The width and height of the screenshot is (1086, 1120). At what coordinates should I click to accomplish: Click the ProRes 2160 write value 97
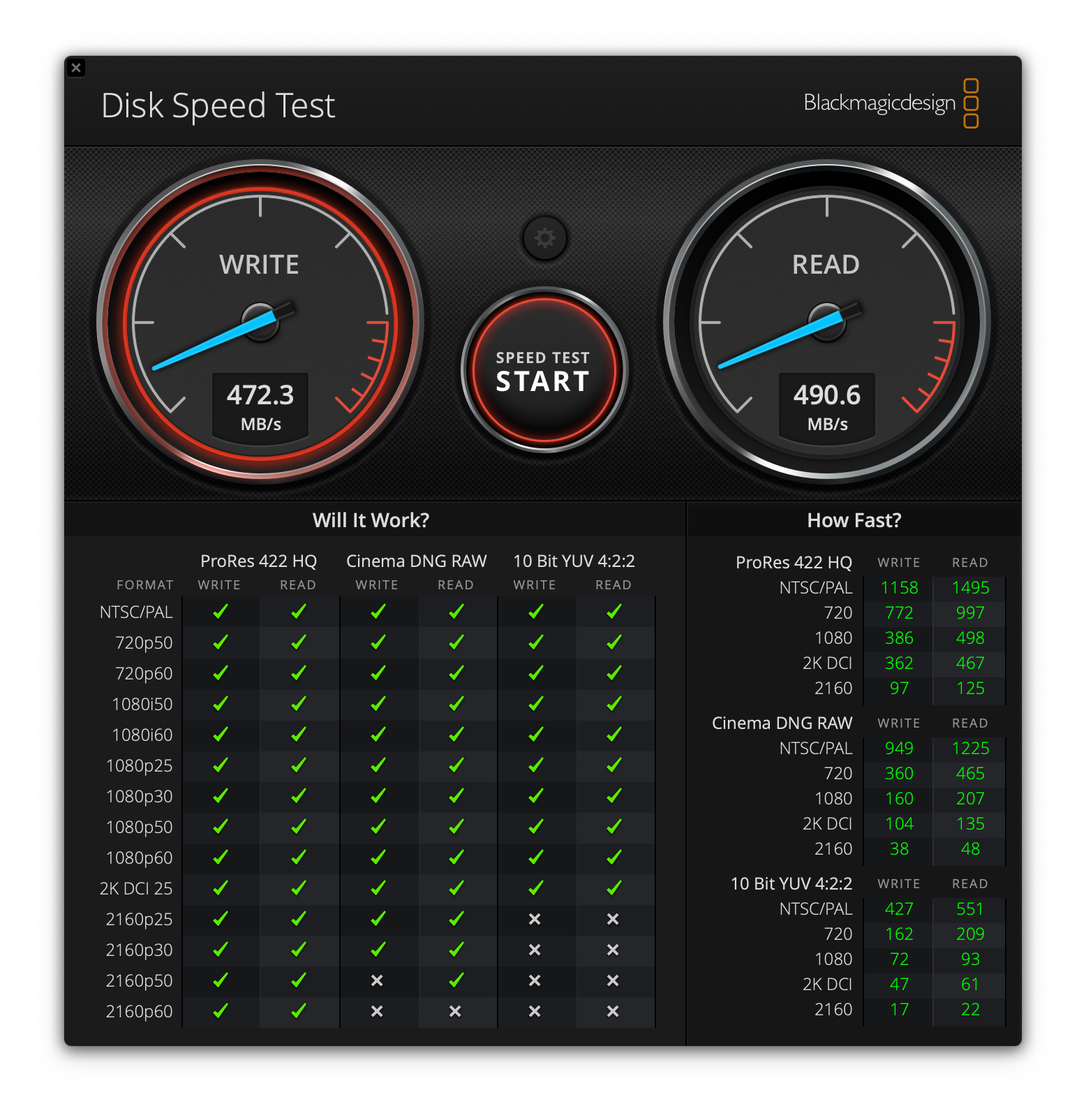click(899, 688)
